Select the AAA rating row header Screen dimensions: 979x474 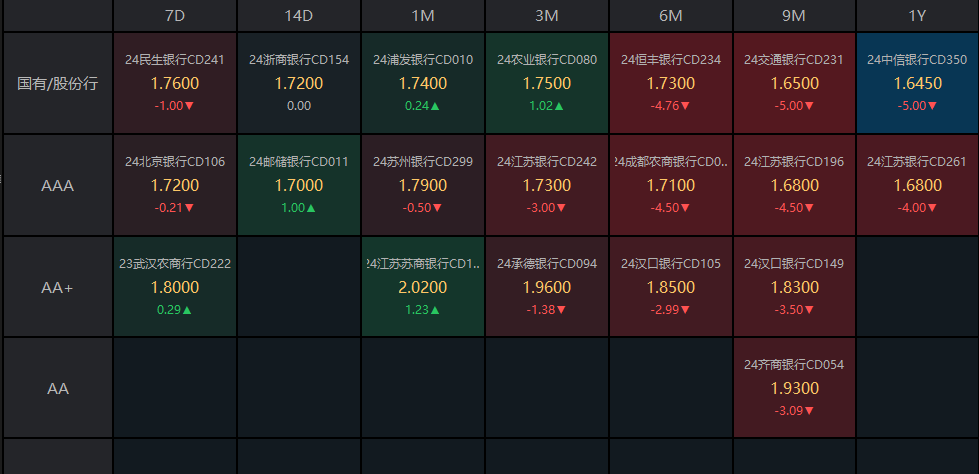[58, 185]
